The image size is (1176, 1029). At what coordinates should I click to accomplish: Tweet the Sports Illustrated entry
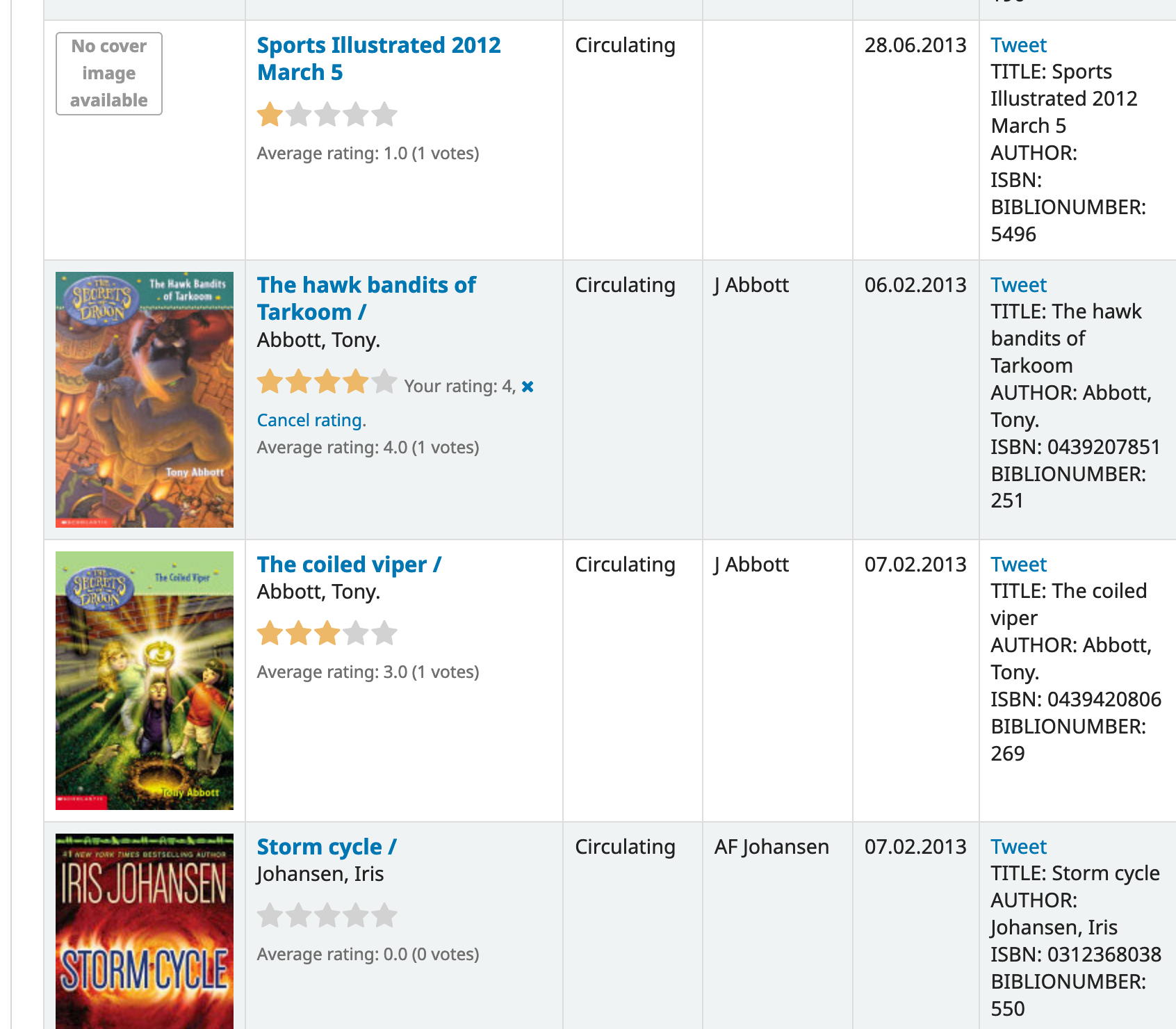pyautogui.click(x=1018, y=45)
